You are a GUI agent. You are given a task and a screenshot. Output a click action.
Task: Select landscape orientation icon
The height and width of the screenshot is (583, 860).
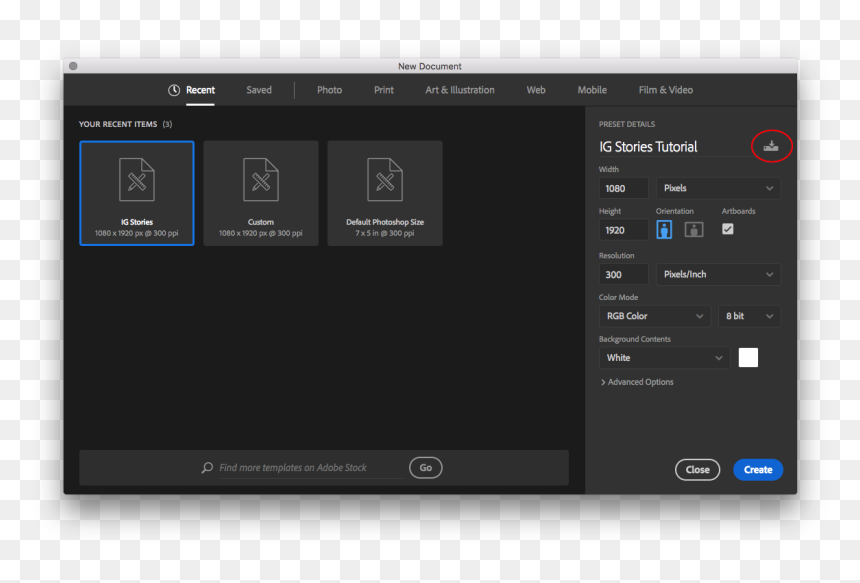click(694, 229)
